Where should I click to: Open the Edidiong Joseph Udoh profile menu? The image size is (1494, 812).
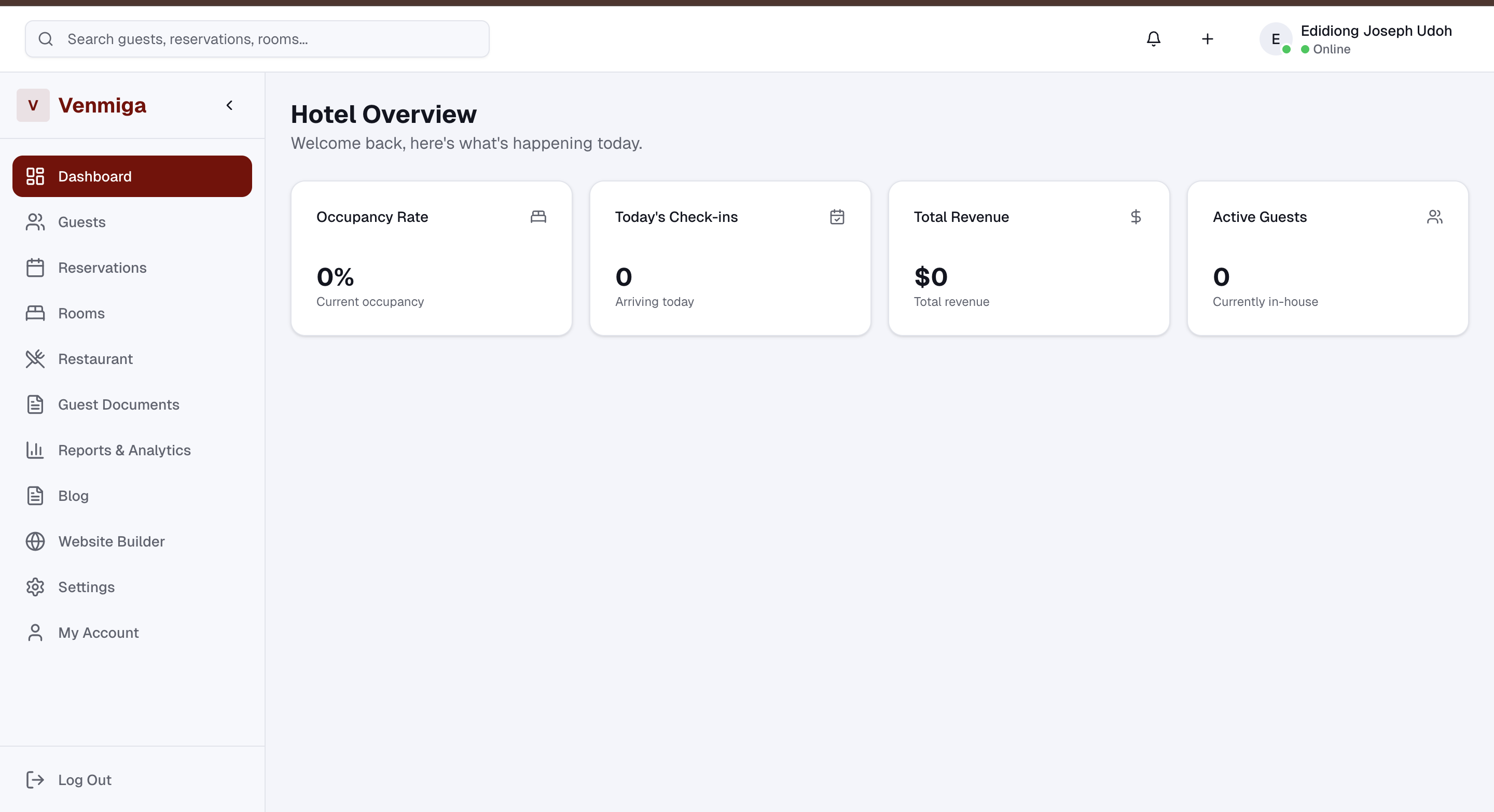(1376, 31)
